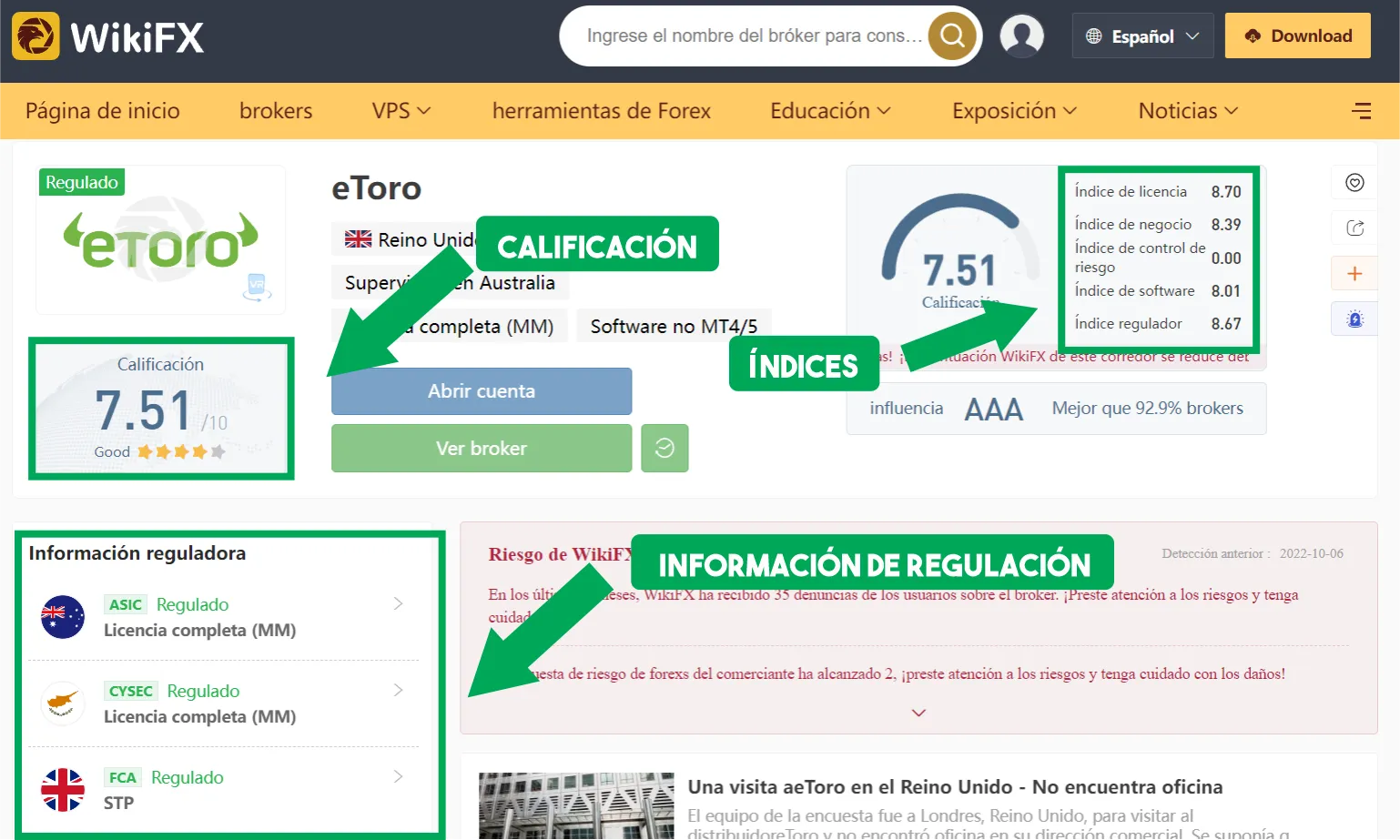Image resolution: width=1400 pixels, height=840 pixels.
Task: Expand the ASIC regulation row arrow
Action: click(x=398, y=603)
